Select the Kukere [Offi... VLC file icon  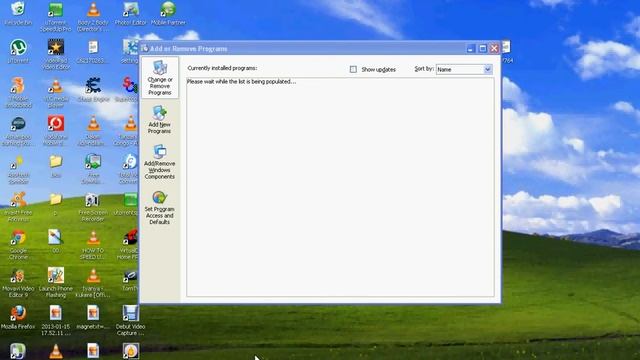pyautogui.click(x=93, y=282)
